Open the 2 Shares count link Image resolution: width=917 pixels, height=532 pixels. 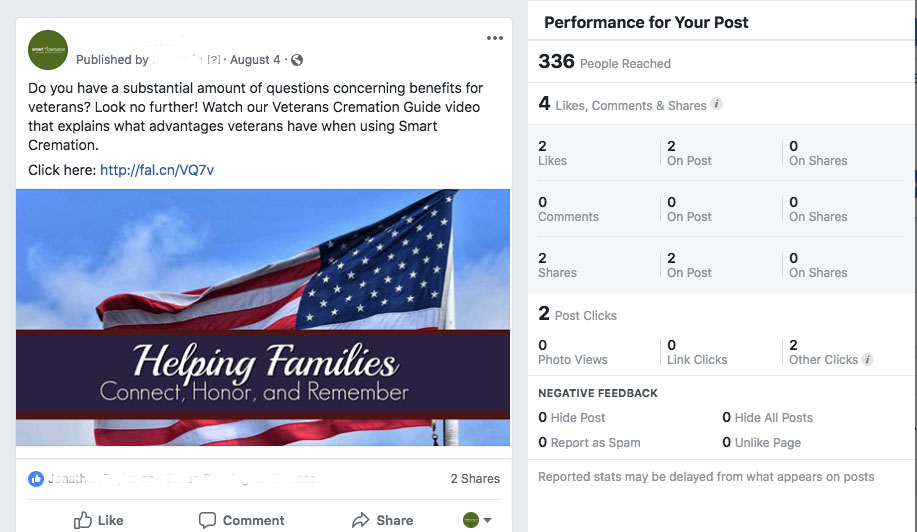pyautogui.click(x=475, y=479)
